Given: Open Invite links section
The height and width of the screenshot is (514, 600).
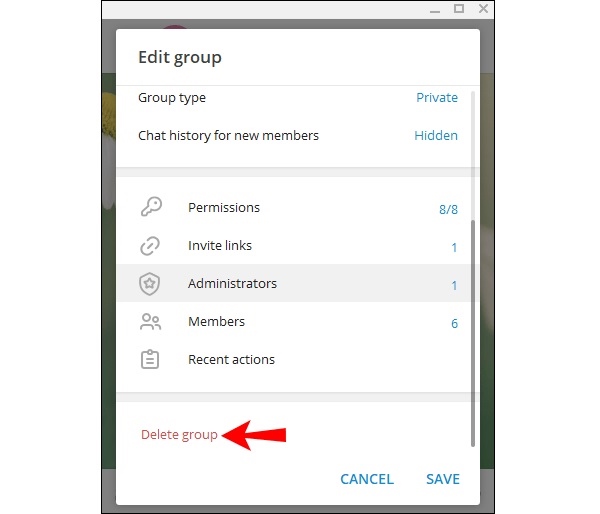Looking at the screenshot, I should [220, 246].
